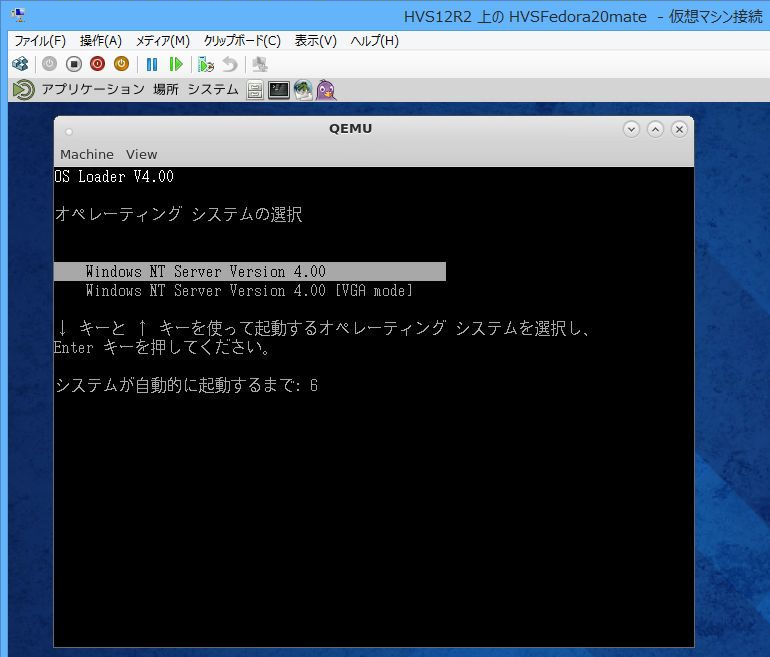Screen dimensions: 770x657
Task: Click the Revert (undo arrow) icon
Action: point(230,64)
